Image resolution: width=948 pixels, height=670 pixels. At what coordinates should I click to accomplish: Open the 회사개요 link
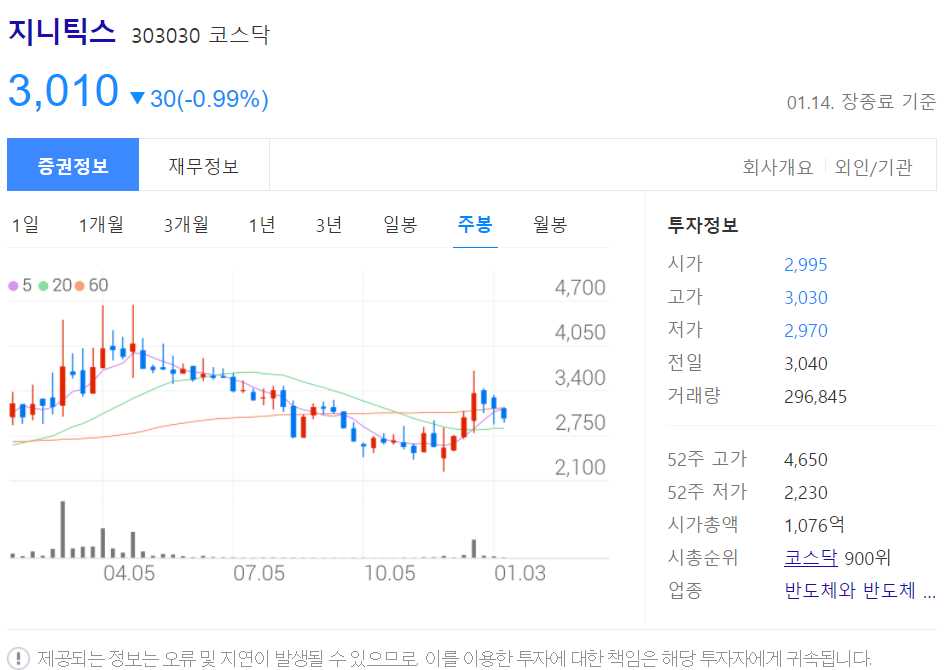778,167
